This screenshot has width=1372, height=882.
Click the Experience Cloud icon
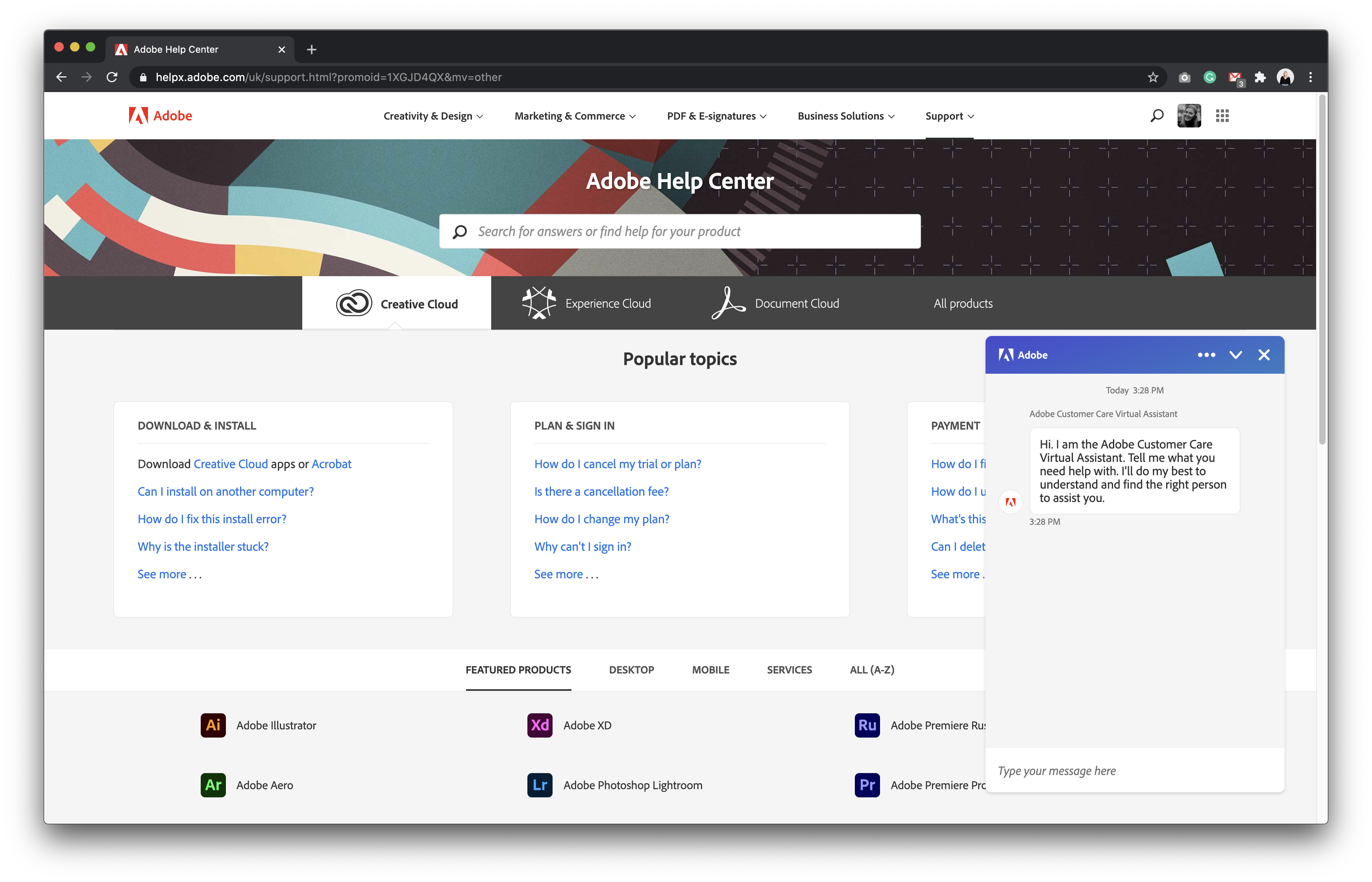[x=538, y=303]
